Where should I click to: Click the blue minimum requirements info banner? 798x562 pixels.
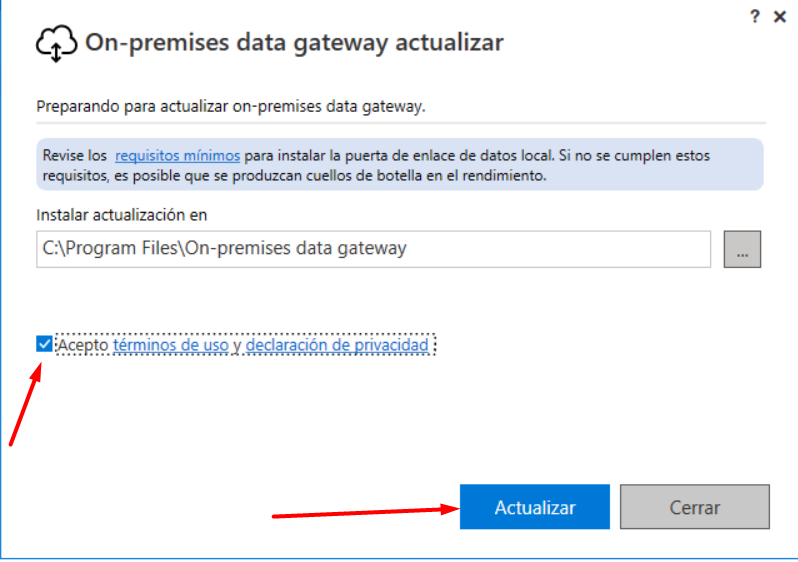(400, 164)
